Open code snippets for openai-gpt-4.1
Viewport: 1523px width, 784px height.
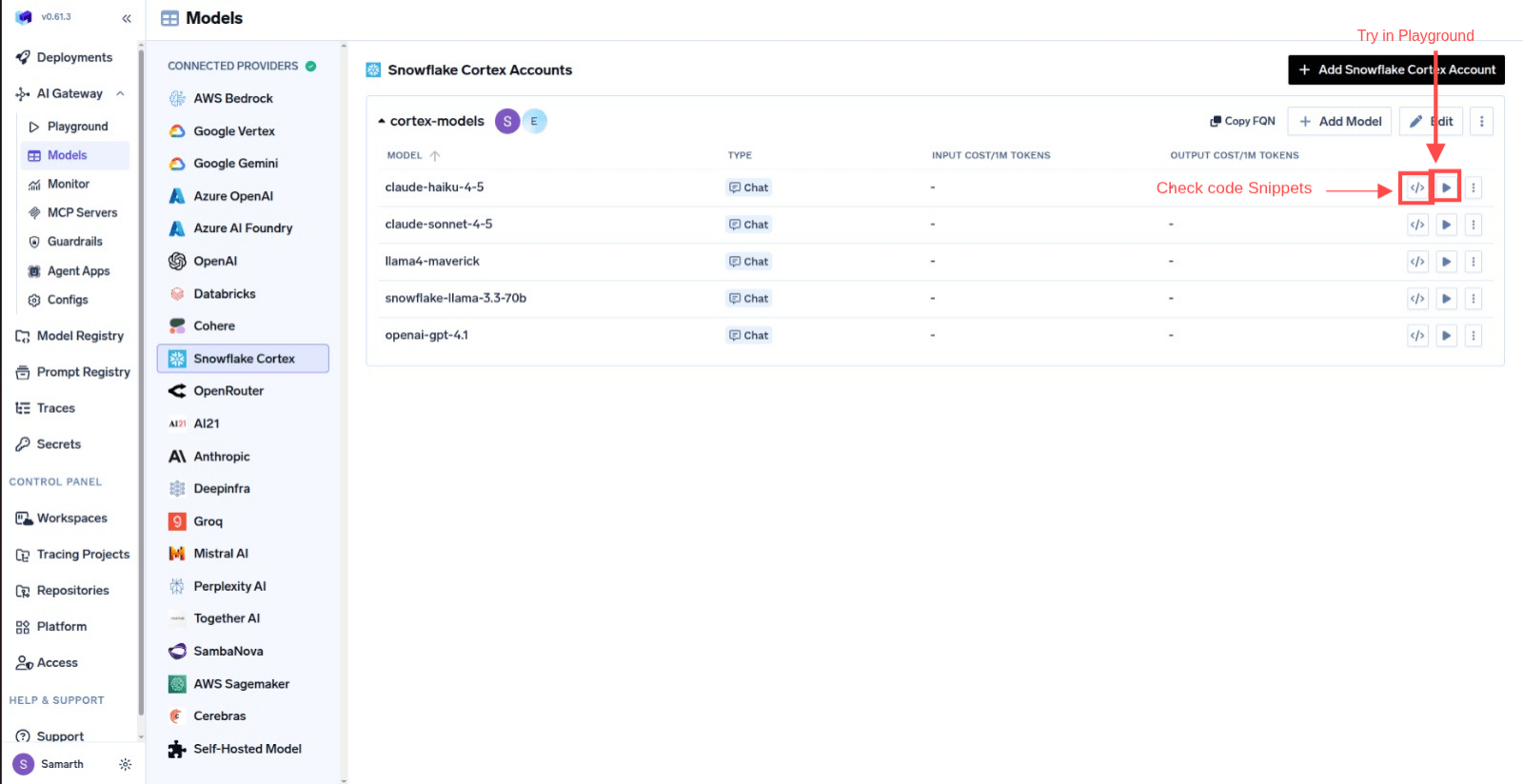[1417, 336]
